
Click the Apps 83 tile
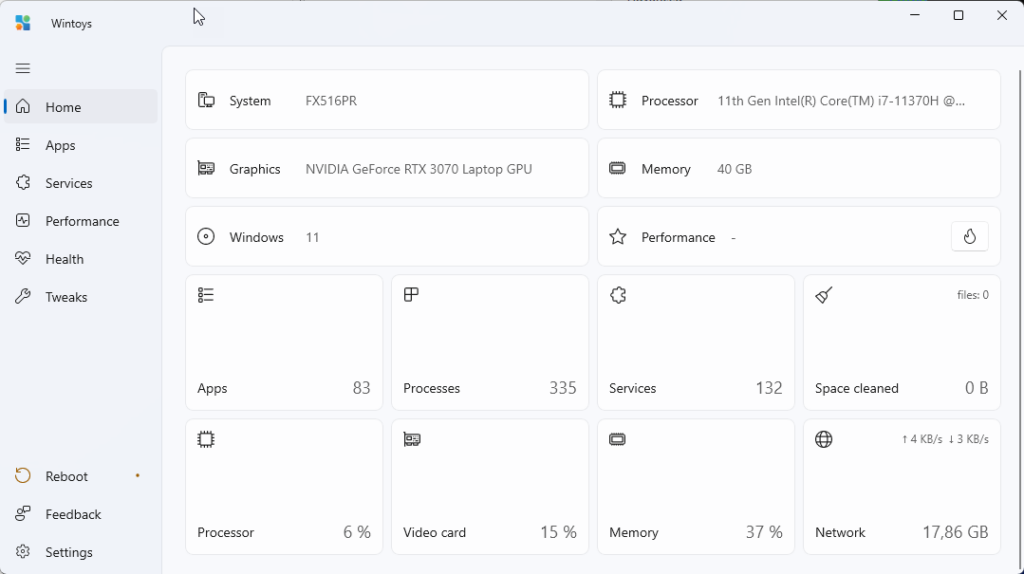click(x=284, y=342)
